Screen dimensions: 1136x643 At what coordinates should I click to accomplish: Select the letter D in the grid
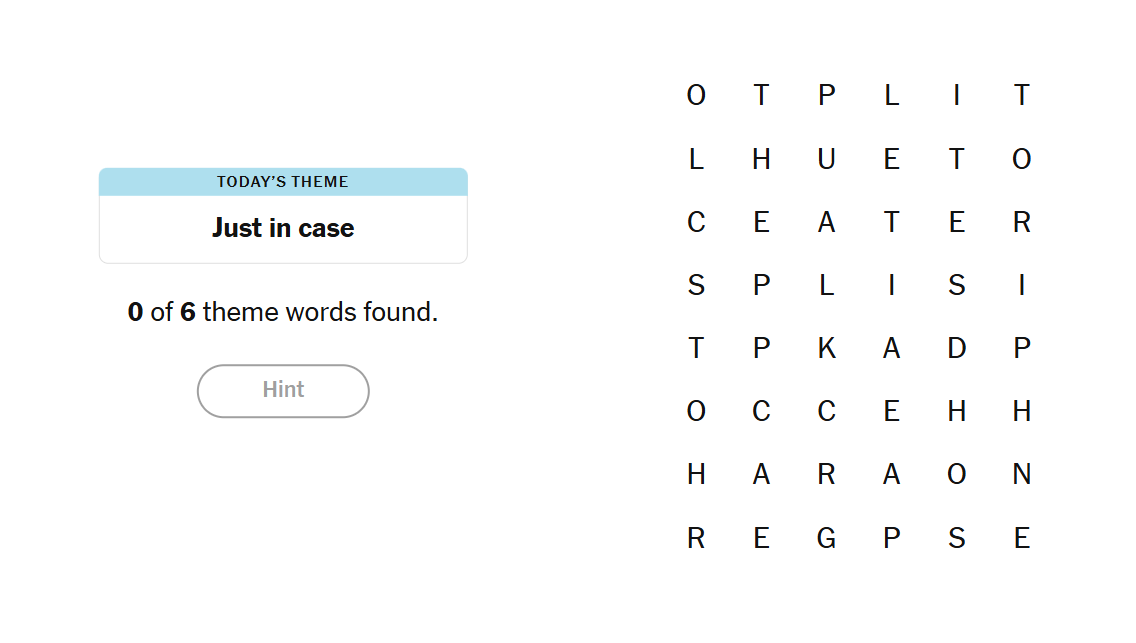click(956, 348)
